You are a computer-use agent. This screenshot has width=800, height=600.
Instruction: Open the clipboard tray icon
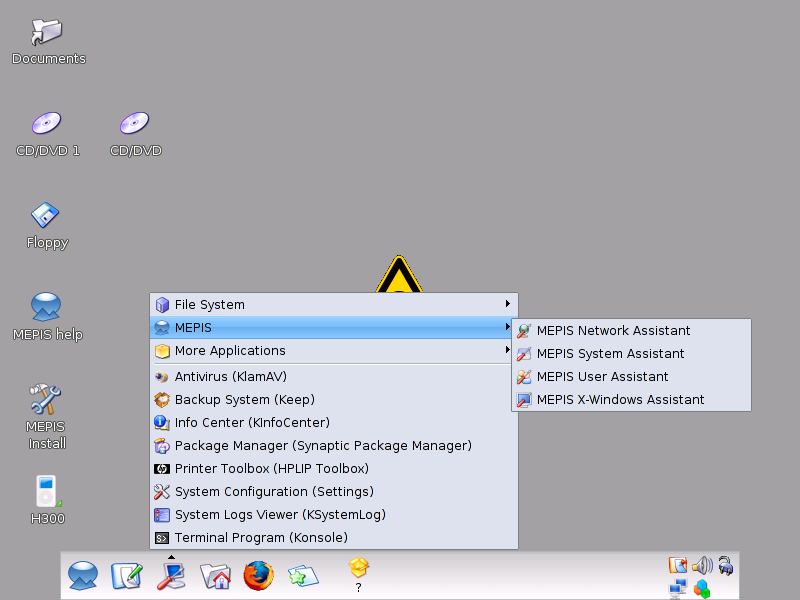click(x=678, y=565)
